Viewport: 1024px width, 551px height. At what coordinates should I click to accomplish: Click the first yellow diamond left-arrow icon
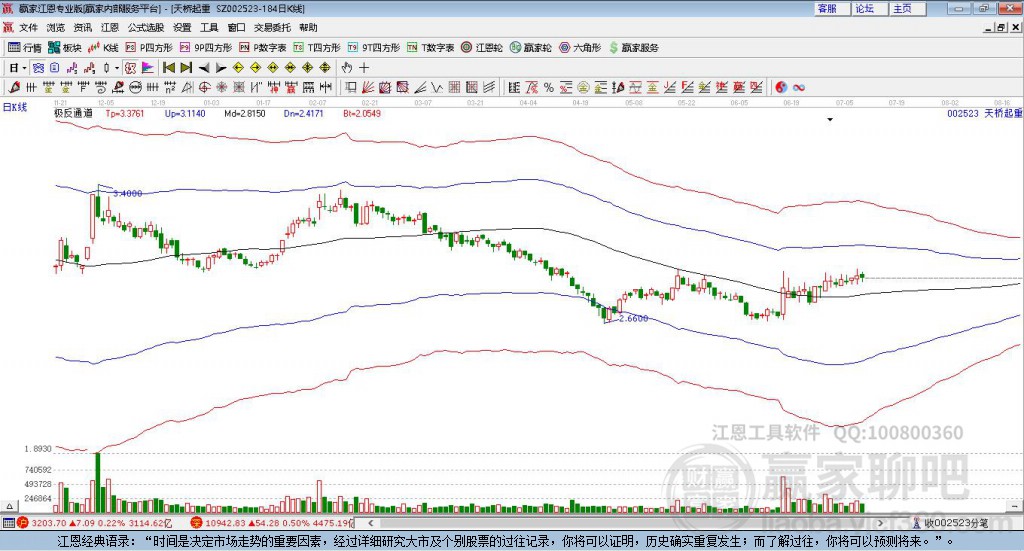[238, 68]
